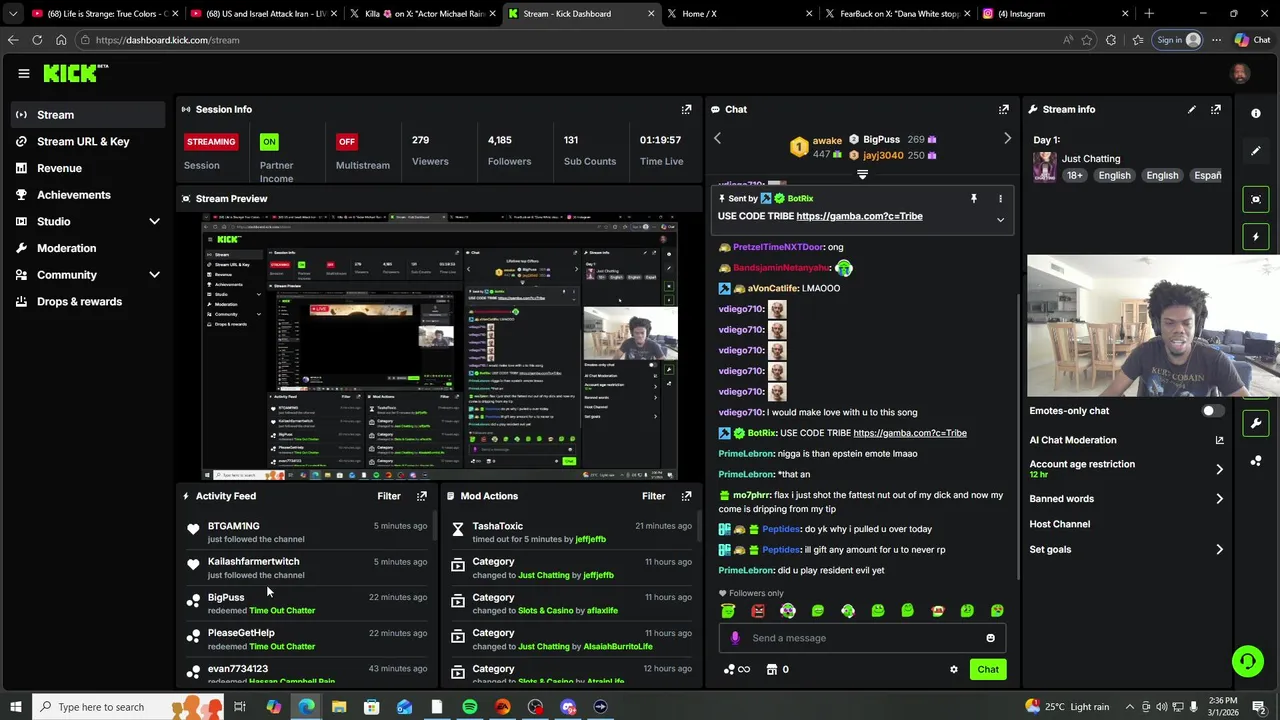Viewport: 1280px width, 720px height.
Task: Pop out the Chat panel
Action: tap(1003, 109)
